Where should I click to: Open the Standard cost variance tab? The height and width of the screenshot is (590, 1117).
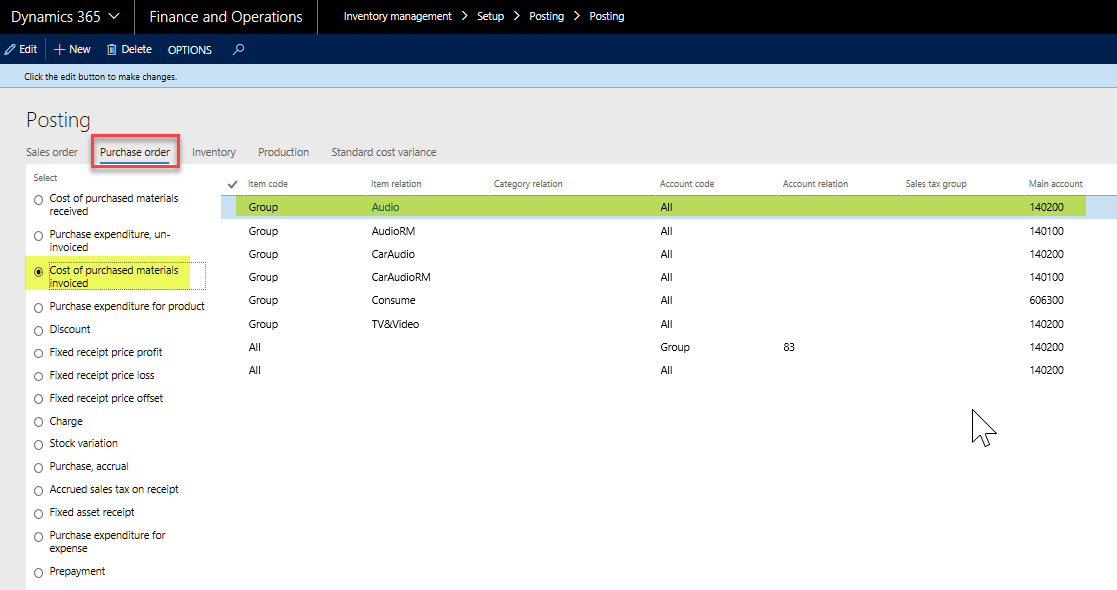tap(383, 152)
